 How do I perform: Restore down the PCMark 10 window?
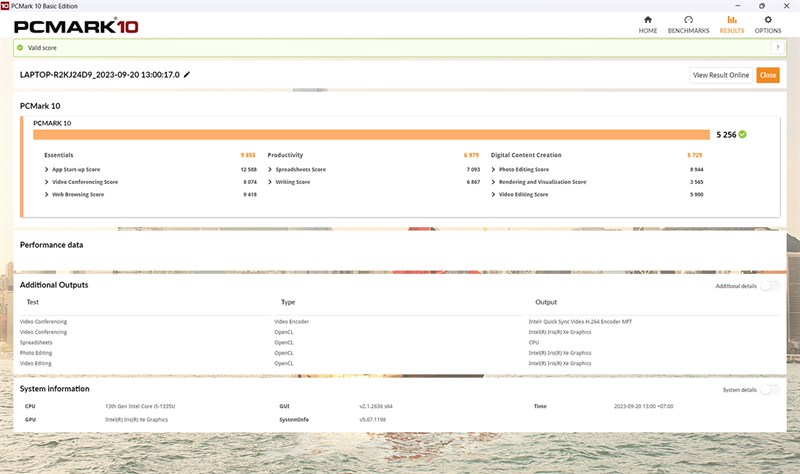point(762,6)
